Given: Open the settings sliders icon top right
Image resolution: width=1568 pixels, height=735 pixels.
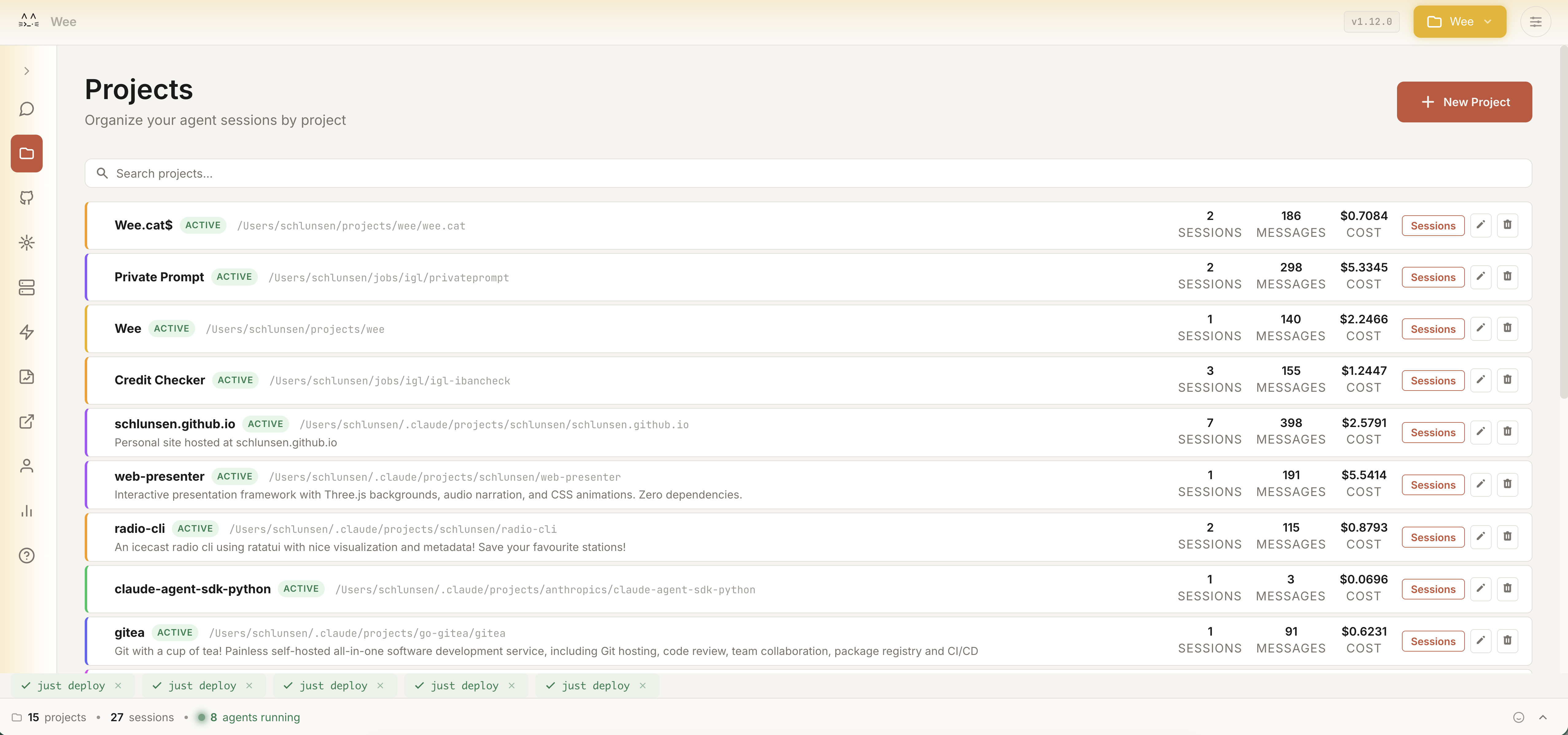Looking at the screenshot, I should point(1535,22).
